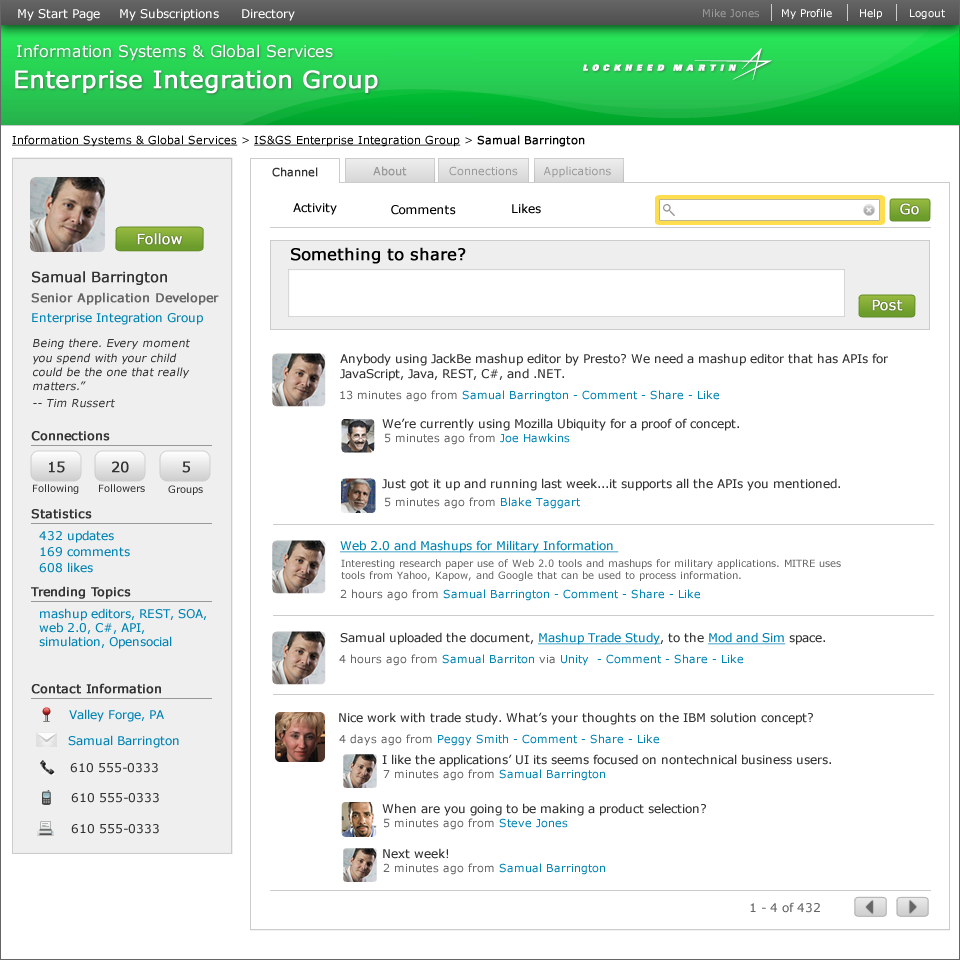Go to next page arrow

click(x=912, y=907)
